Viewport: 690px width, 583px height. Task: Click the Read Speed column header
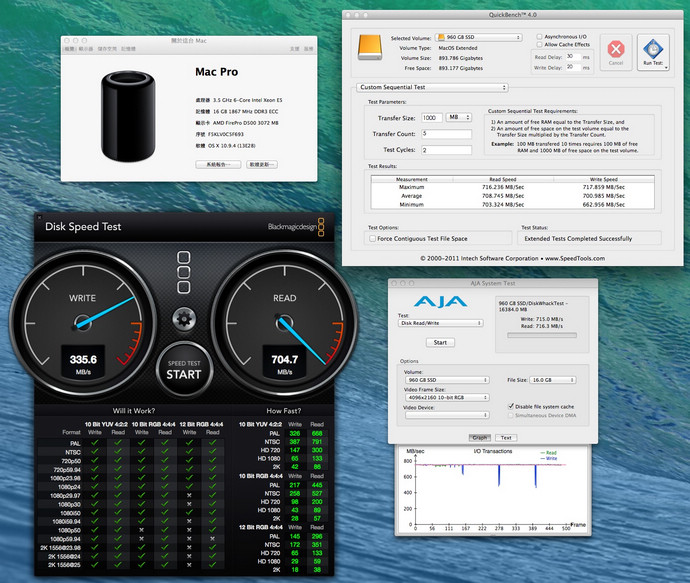click(503, 179)
